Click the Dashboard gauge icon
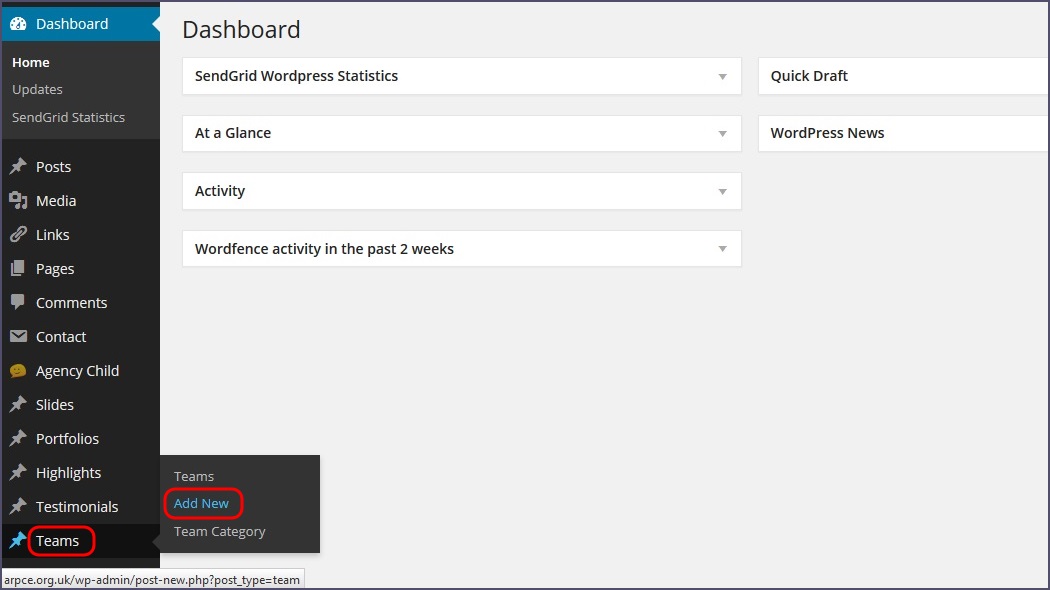Viewport: 1050px width, 590px height. 18,24
